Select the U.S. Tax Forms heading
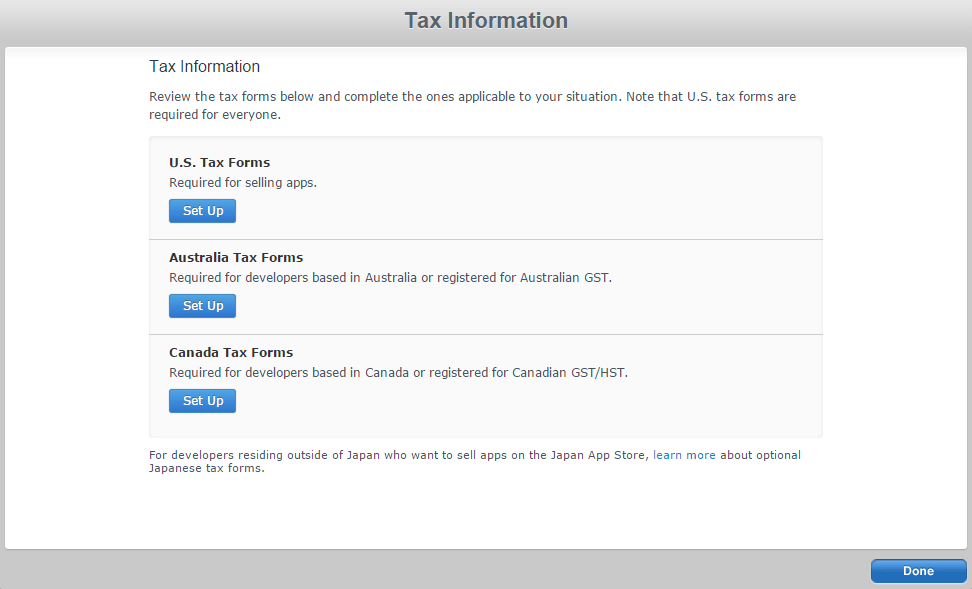The height and width of the screenshot is (589, 972). pyautogui.click(x=219, y=162)
